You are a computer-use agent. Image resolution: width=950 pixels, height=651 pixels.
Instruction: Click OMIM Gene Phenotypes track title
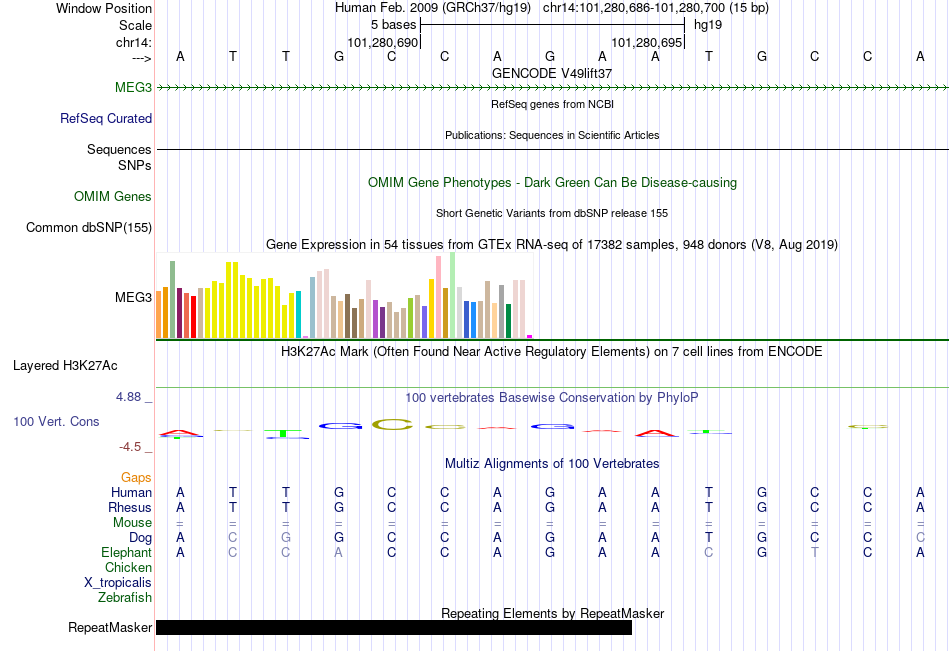click(552, 182)
